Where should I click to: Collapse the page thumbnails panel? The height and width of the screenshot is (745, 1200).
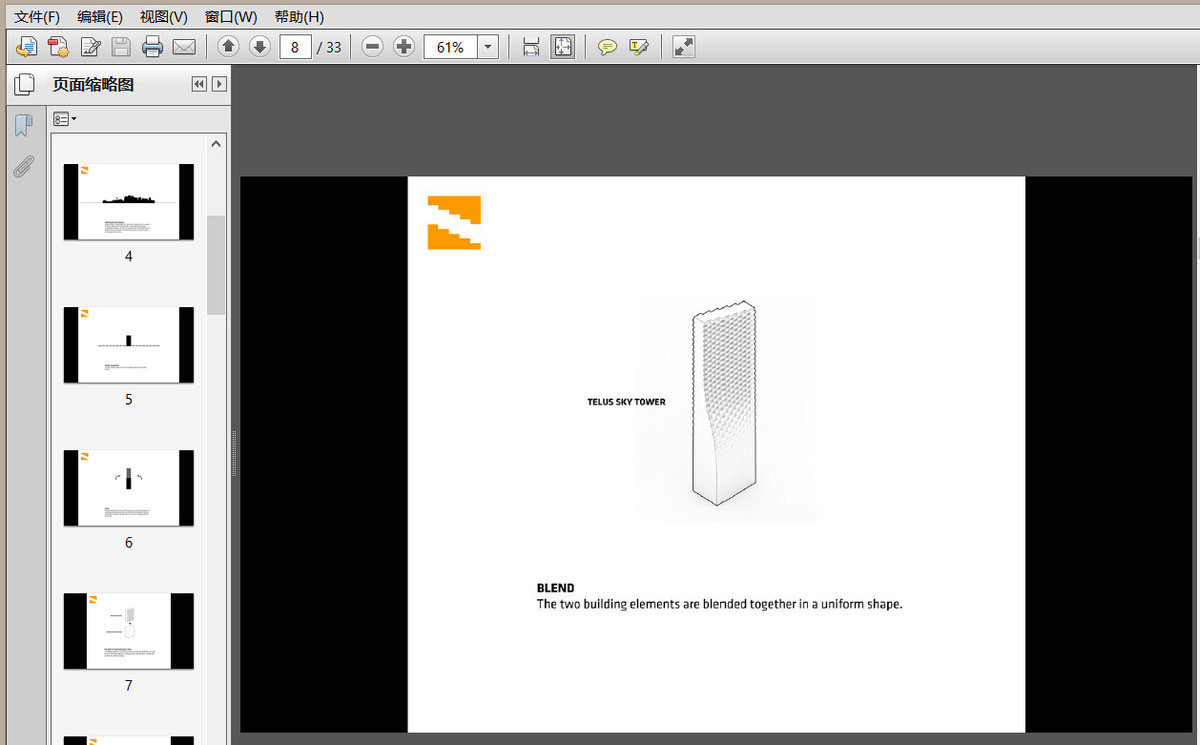point(199,85)
